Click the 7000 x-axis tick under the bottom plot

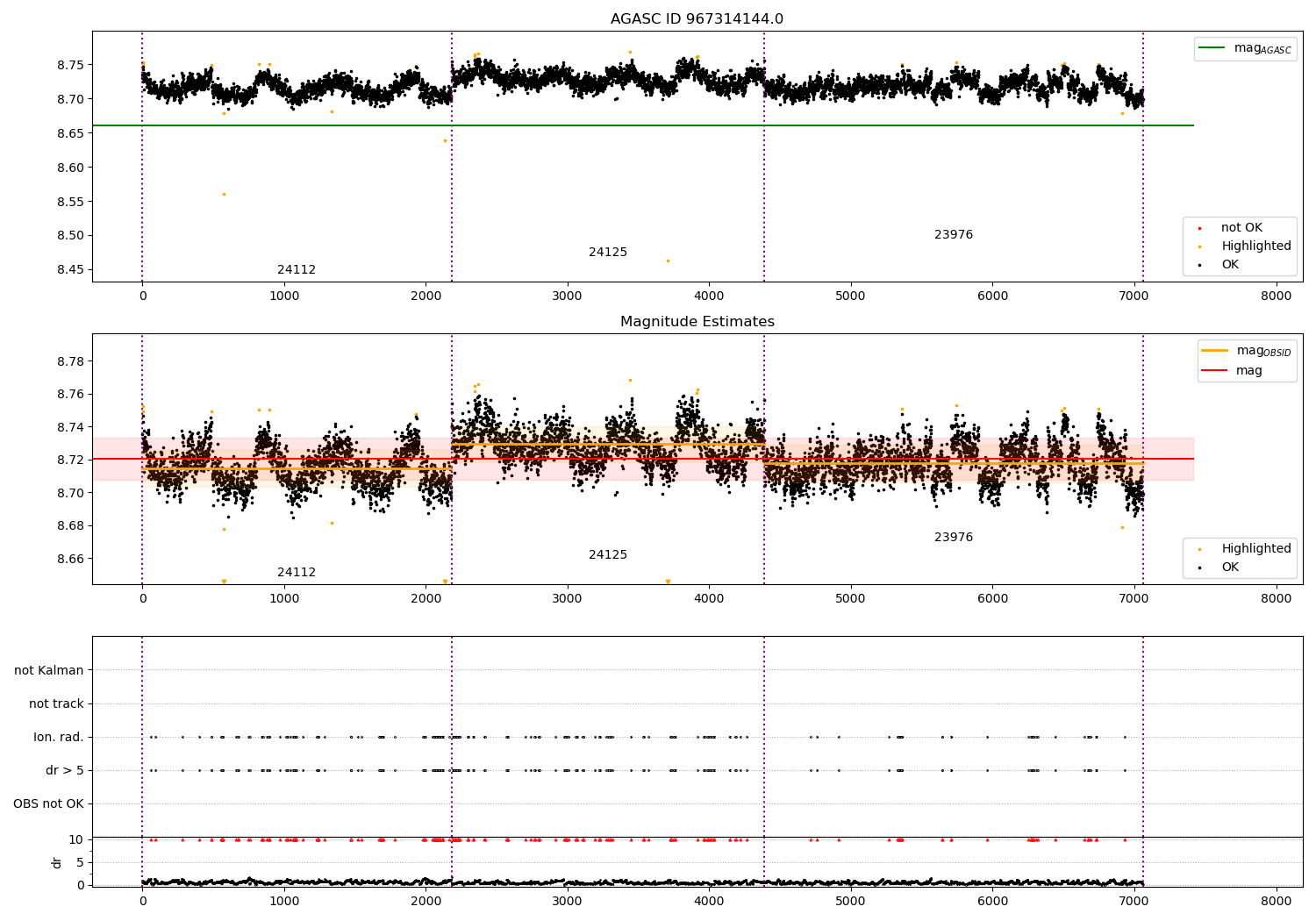point(1134,902)
